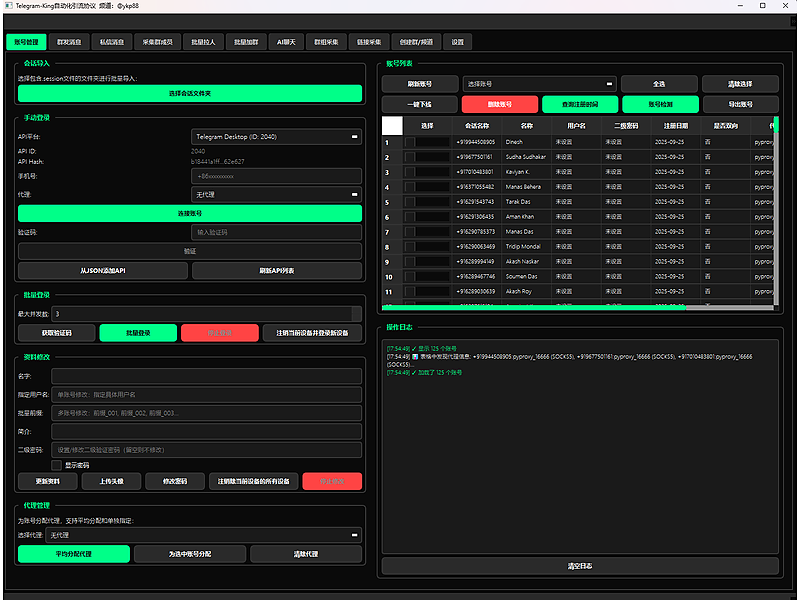
Task: Click the 注册日期 column header
Action: click(675, 126)
